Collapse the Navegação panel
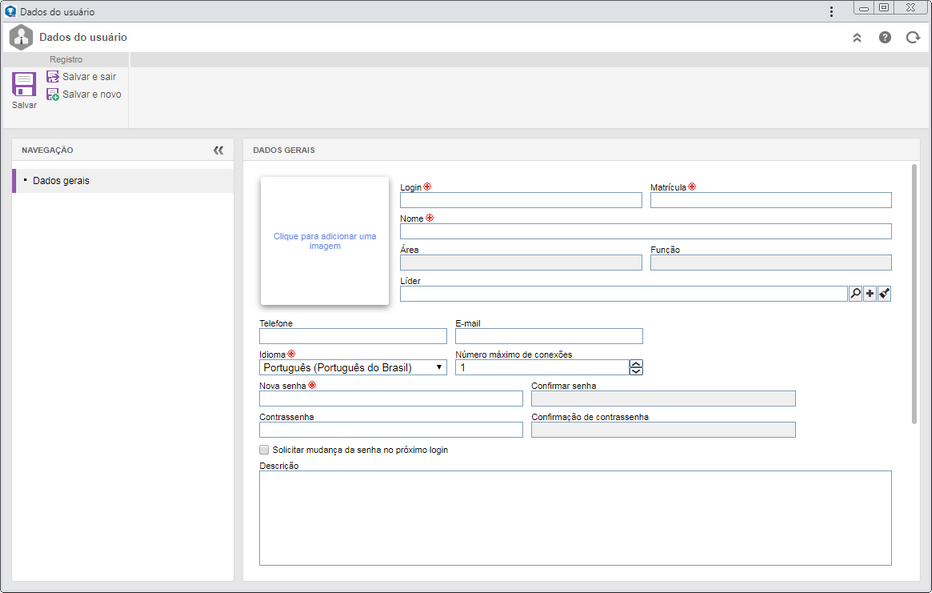Screen dimensions: 932x593 [218, 150]
